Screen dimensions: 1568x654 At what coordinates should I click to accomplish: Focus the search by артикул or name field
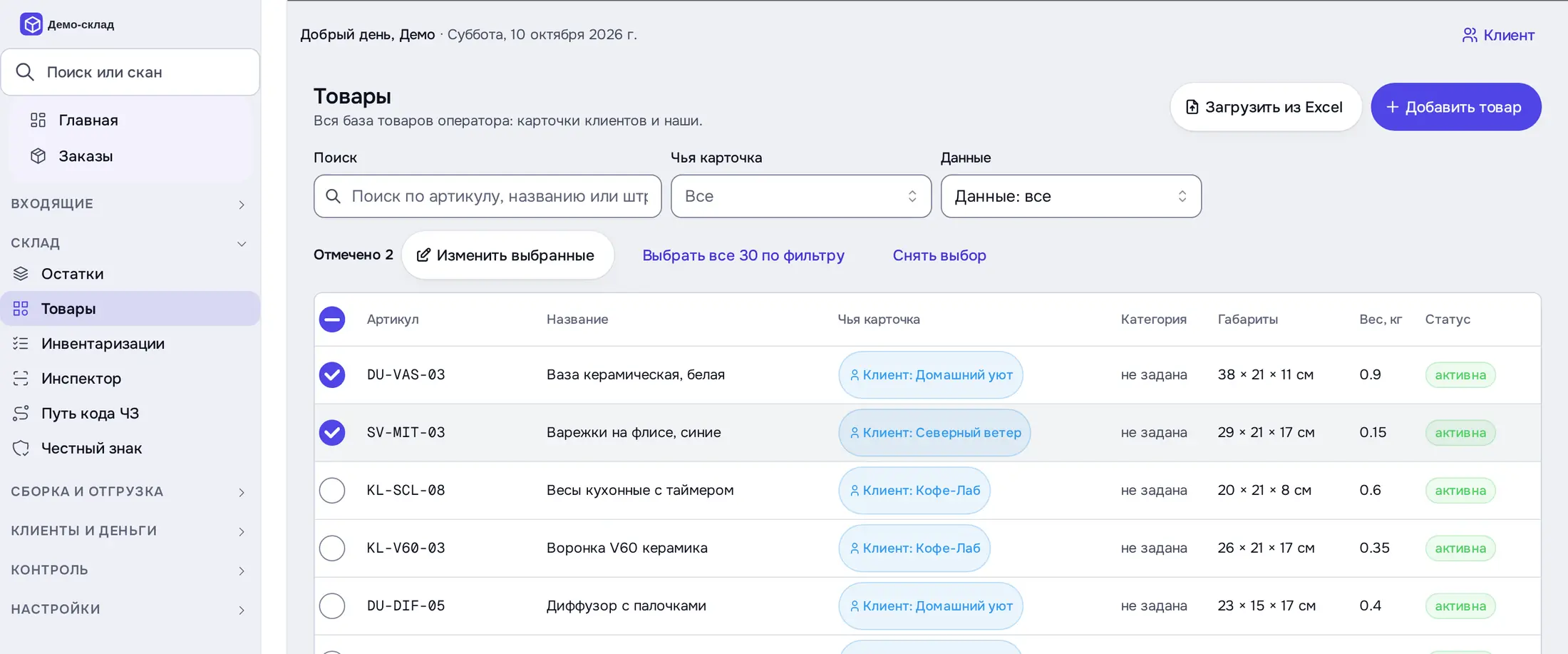488,196
